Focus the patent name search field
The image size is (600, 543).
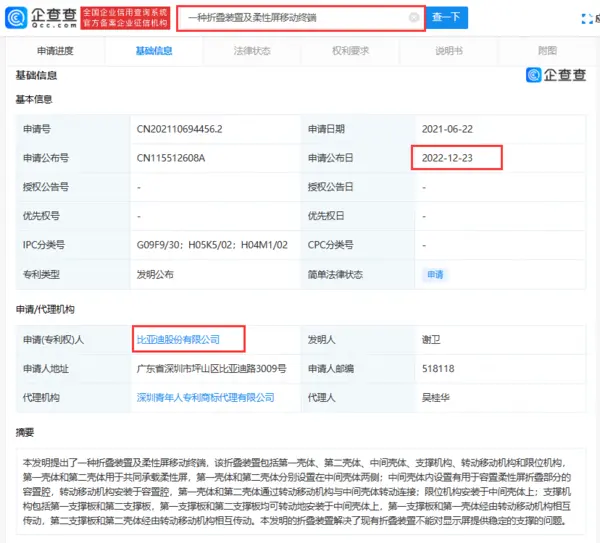tap(301, 18)
